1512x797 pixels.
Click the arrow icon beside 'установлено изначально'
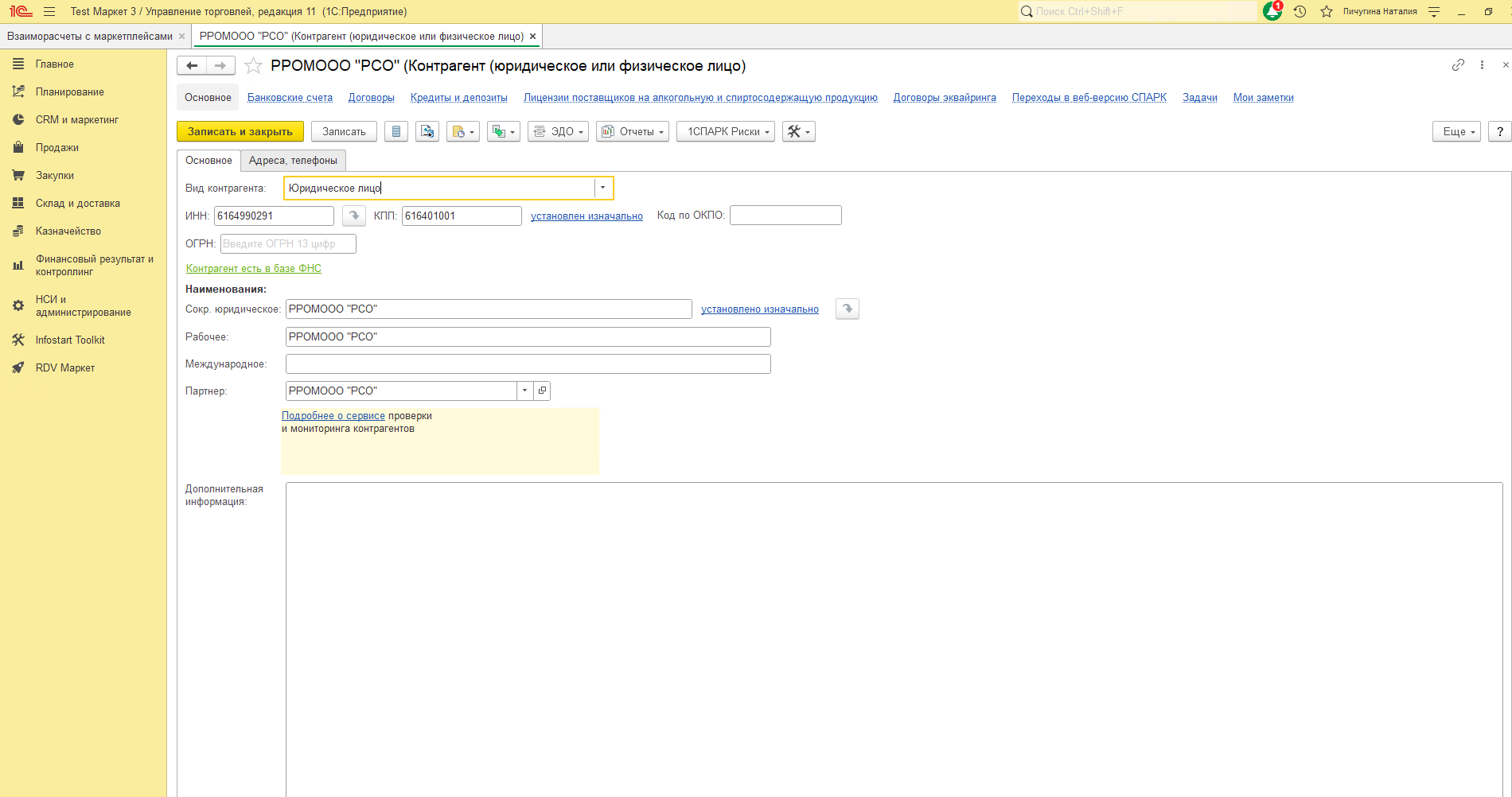(x=848, y=309)
